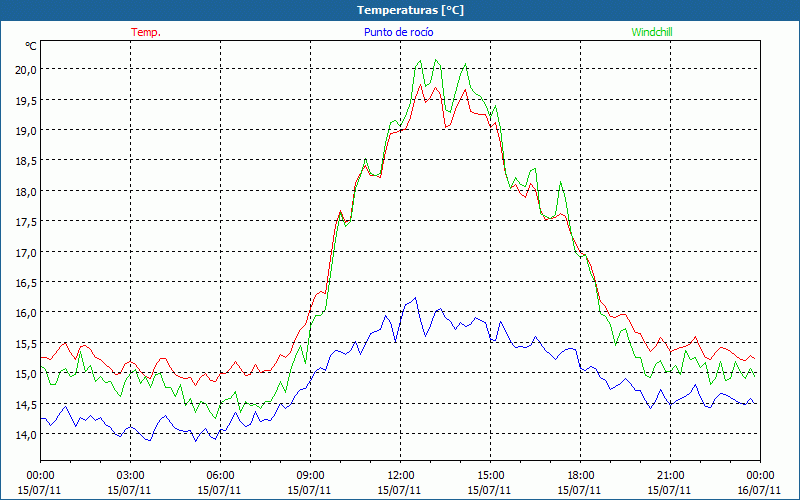Click the 18:00 time axis label
800x500 pixels.
tap(580, 476)
